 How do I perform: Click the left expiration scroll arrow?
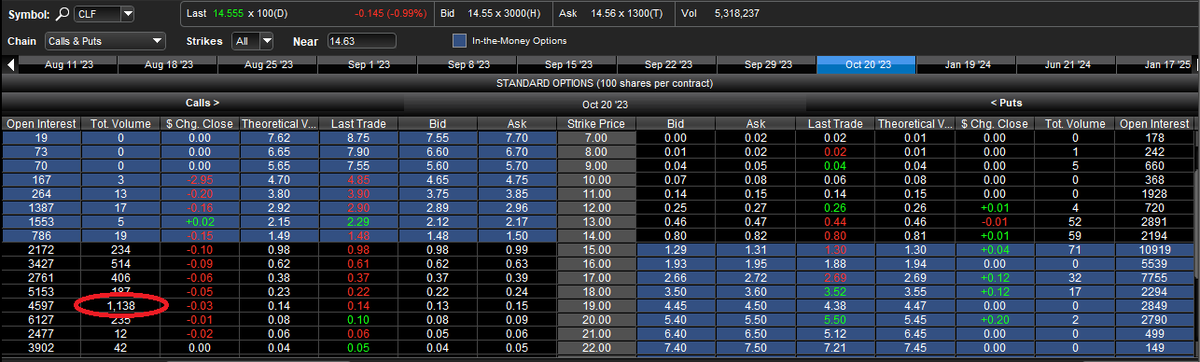[11, 64]
